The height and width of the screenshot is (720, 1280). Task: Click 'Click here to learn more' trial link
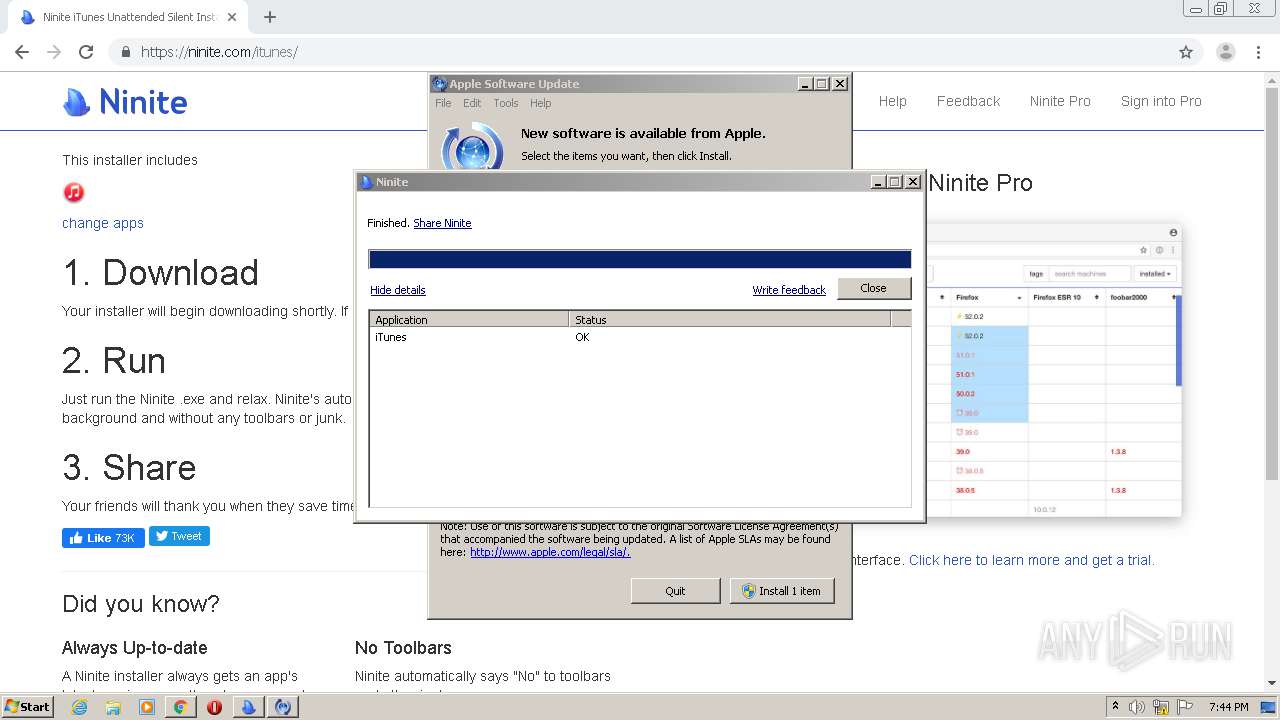pyautogui.click(x=1031, y=560)
